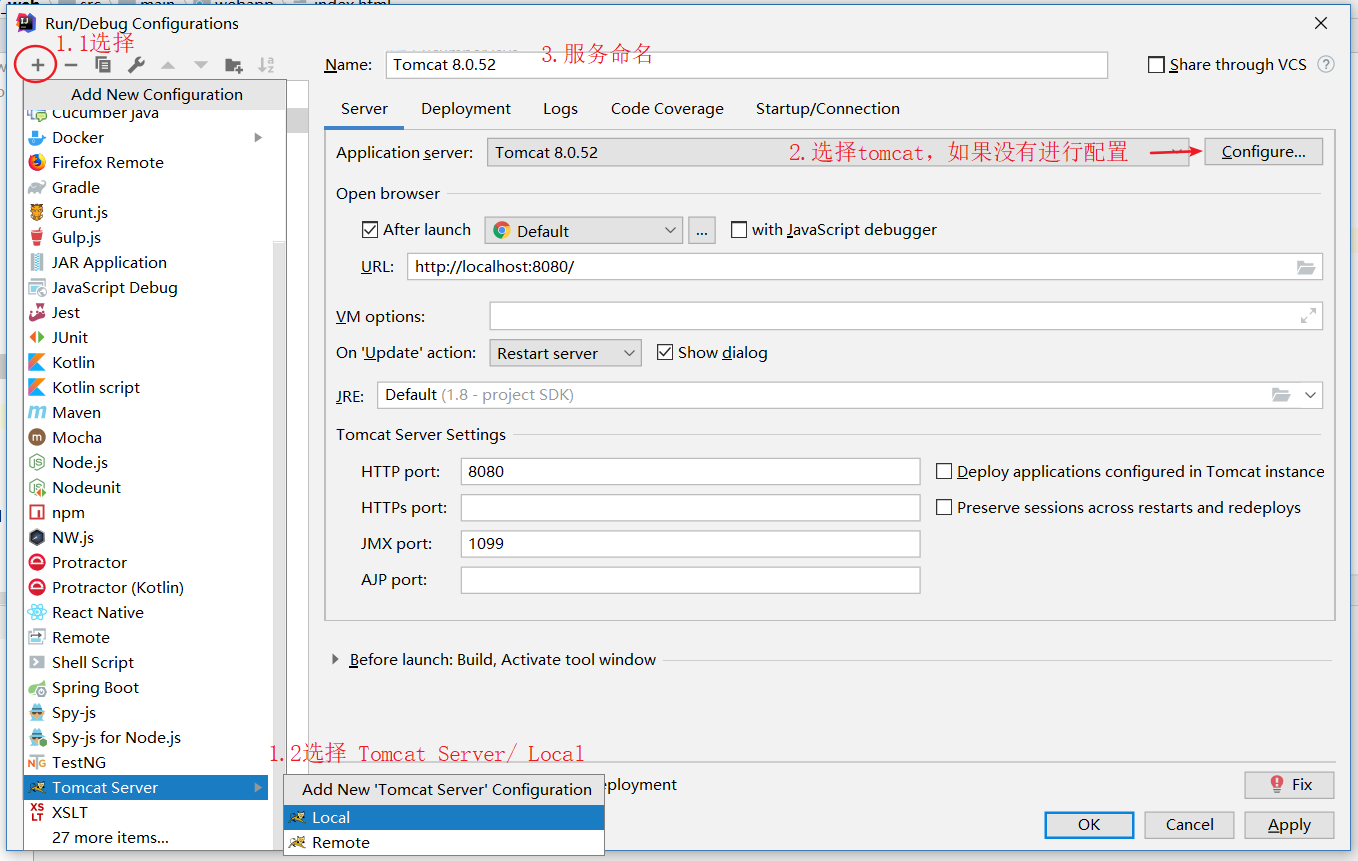Click the OK button
1358x861 pixels.
pyautogui.click(x=1089, y=825)
